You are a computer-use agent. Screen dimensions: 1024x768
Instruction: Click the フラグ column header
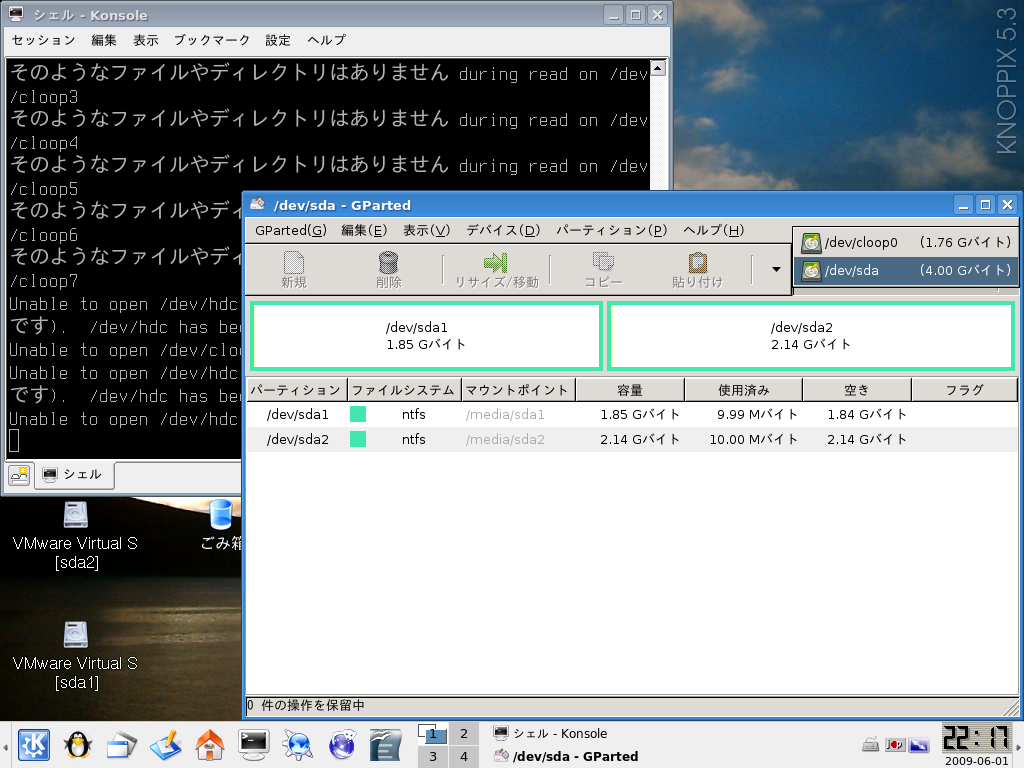pos(964,390)
